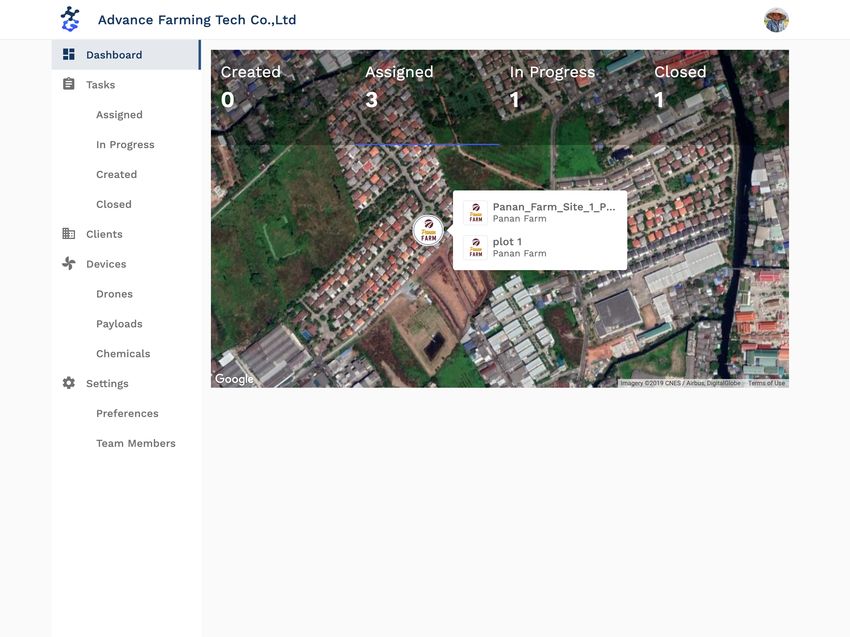Navigate to Payloads page
The width and height of the screenshot is (850, 637).
tap(126, 323)
